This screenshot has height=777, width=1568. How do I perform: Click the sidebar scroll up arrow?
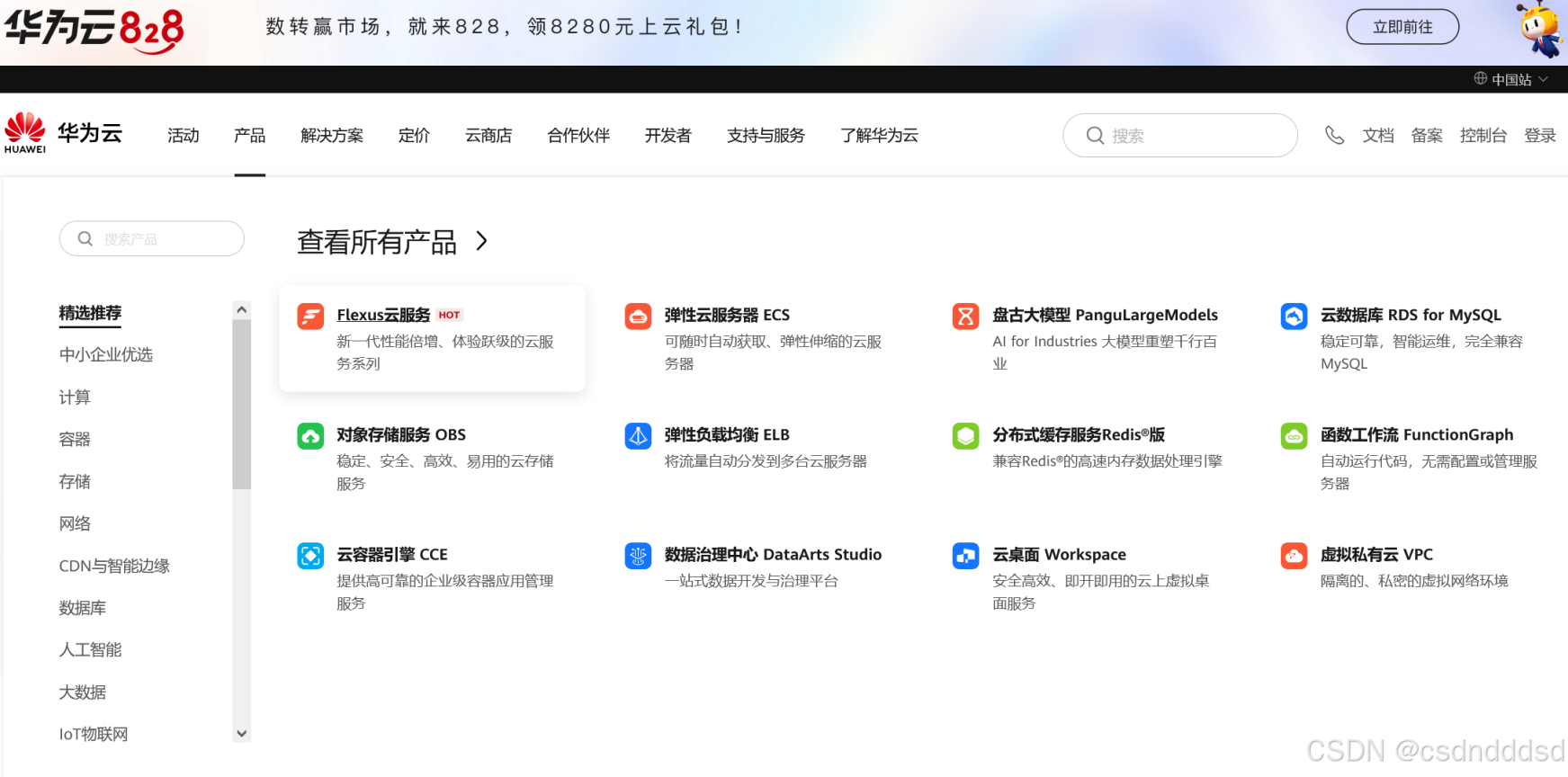point(241,310)
